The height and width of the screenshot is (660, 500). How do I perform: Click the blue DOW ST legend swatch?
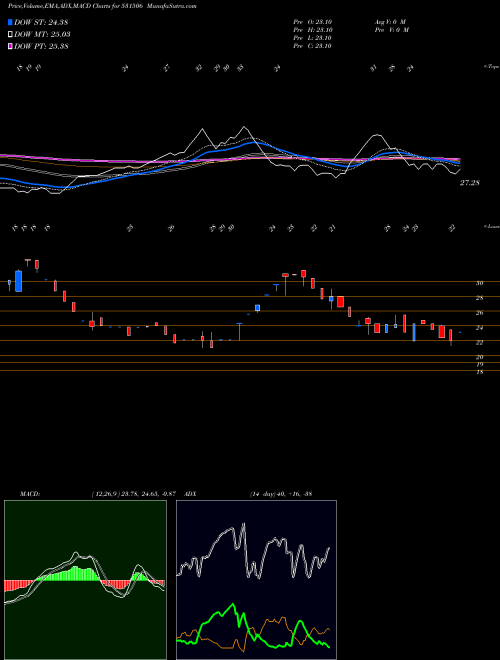pyautogui.click(x=10, y=22)
